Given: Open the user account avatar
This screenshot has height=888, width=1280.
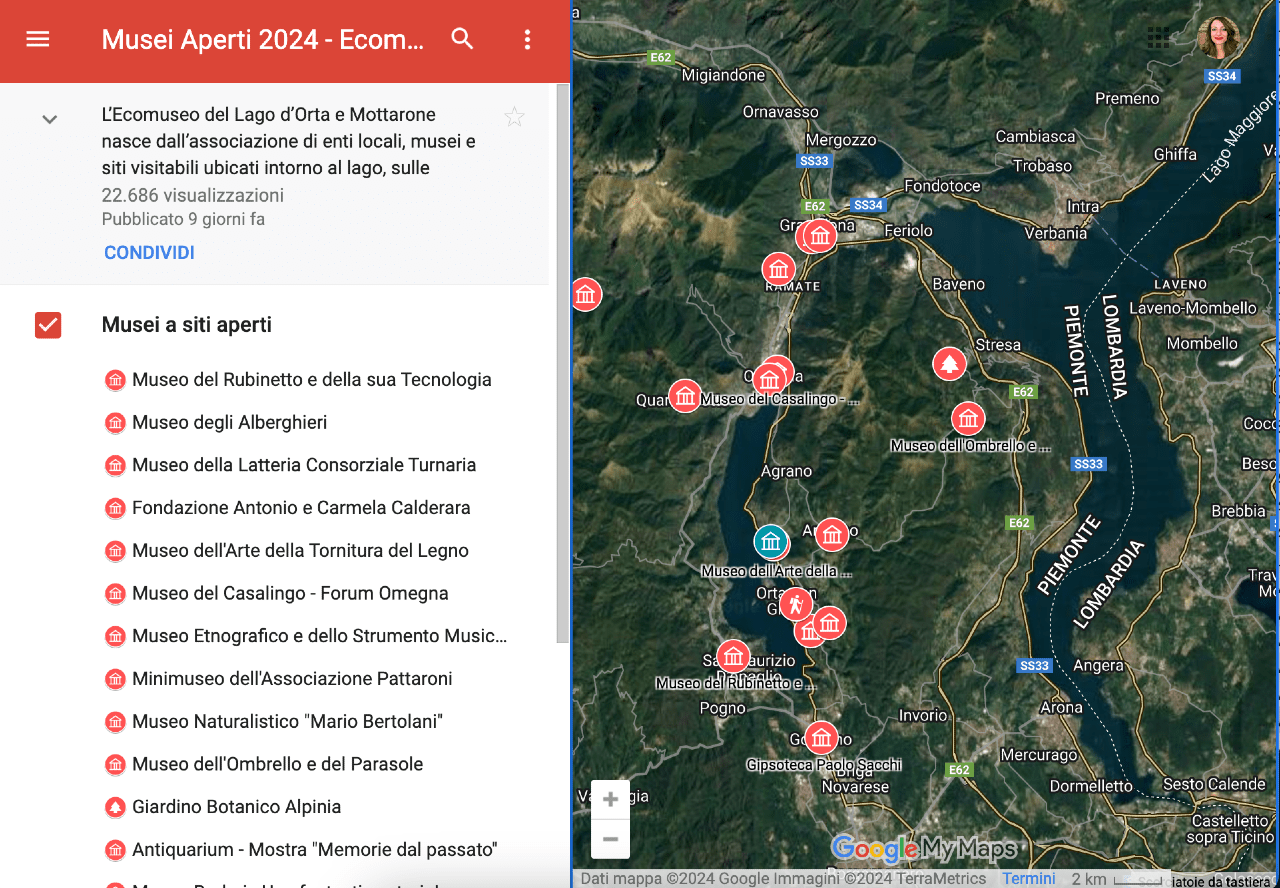Looking at the screenshot, I should click(1218, 38).
